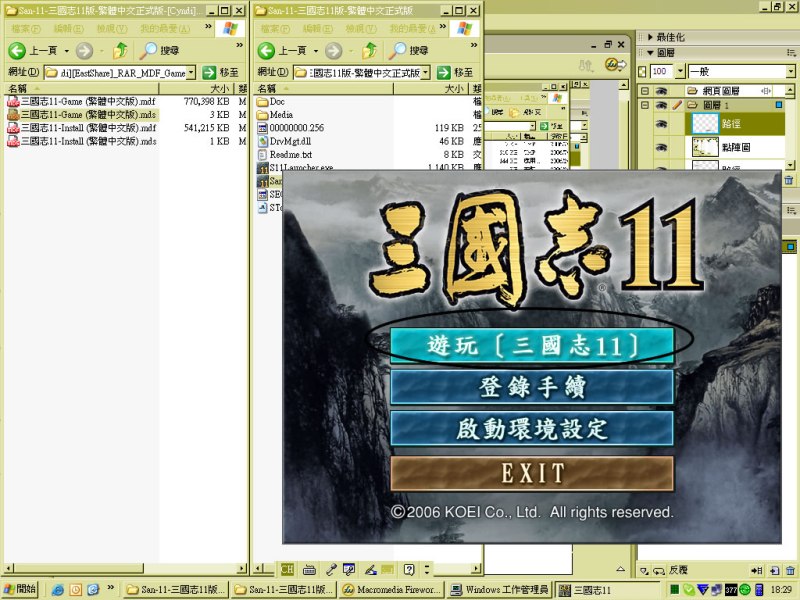The image size is (800, 600).
Task: Click new/duplicate frame icon in 反覆 panel
Action: point(775,570)
